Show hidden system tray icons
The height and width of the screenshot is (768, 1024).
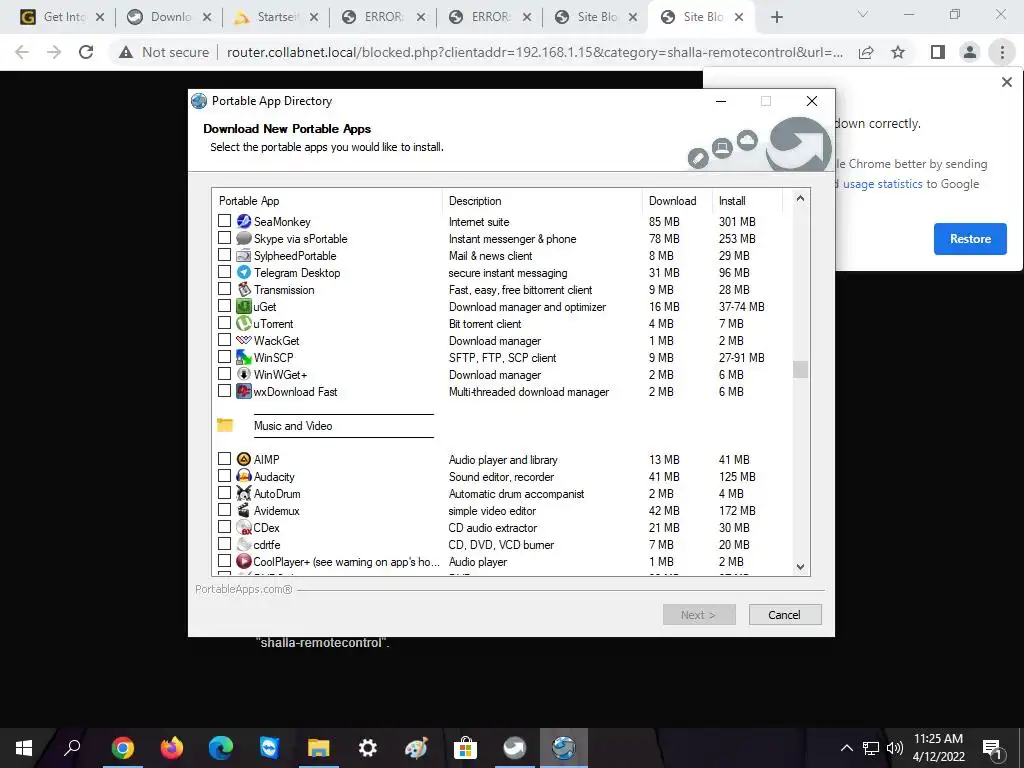[x=846, y=748]
